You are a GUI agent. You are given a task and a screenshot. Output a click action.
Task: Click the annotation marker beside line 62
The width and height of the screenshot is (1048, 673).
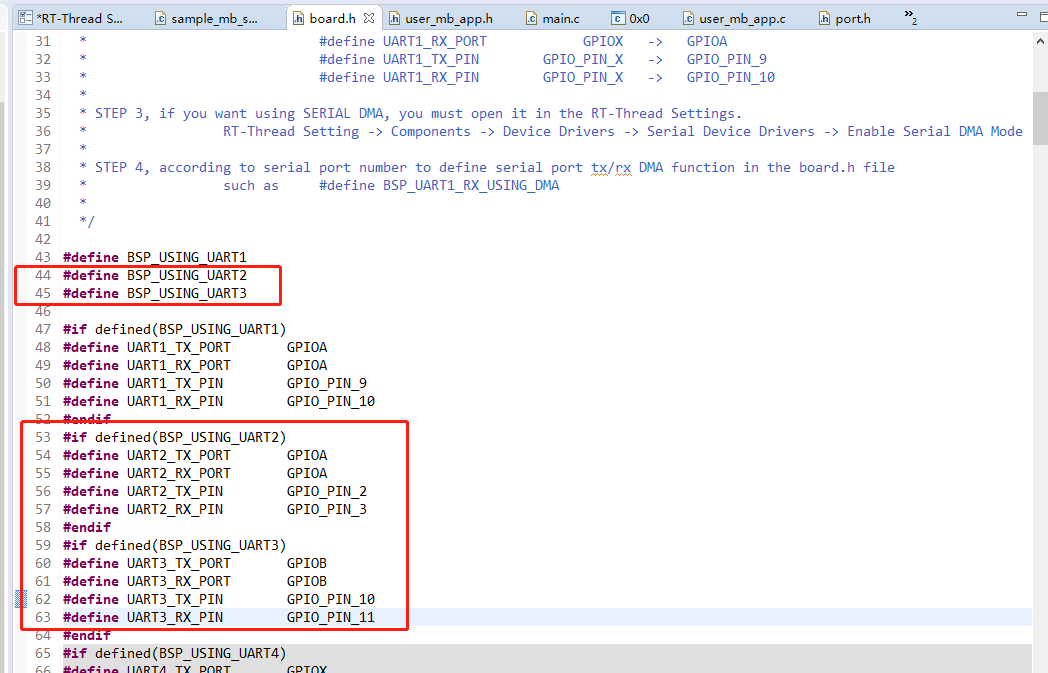click(x=20, y=598)
